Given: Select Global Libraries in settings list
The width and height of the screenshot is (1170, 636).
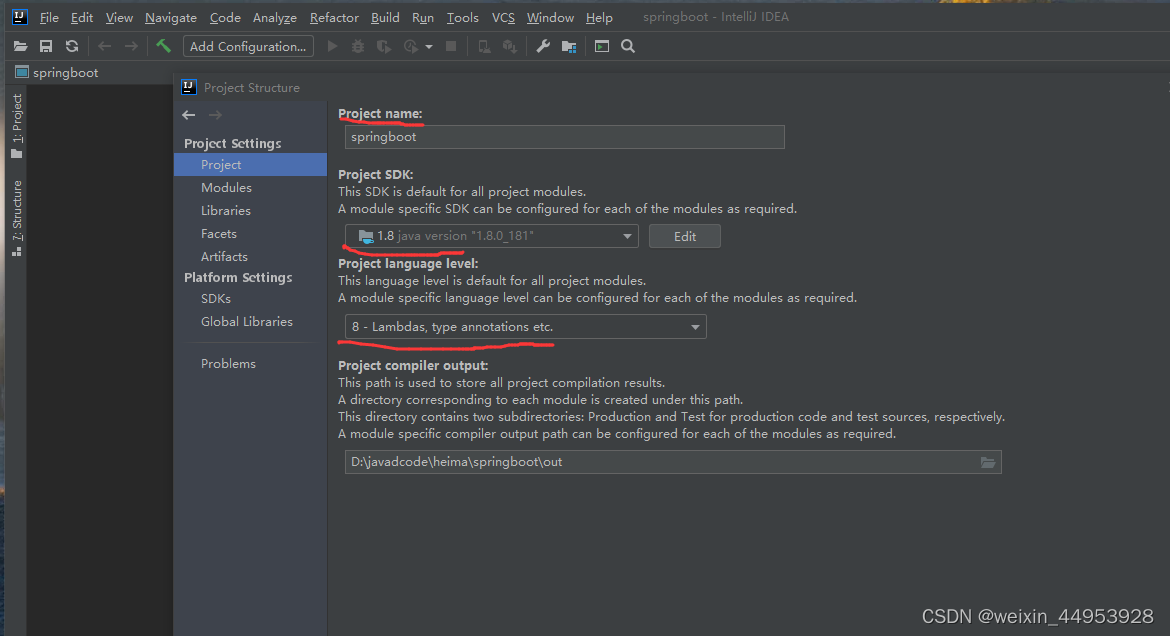Looking at the screenshot, I should (x=251, y=321).
